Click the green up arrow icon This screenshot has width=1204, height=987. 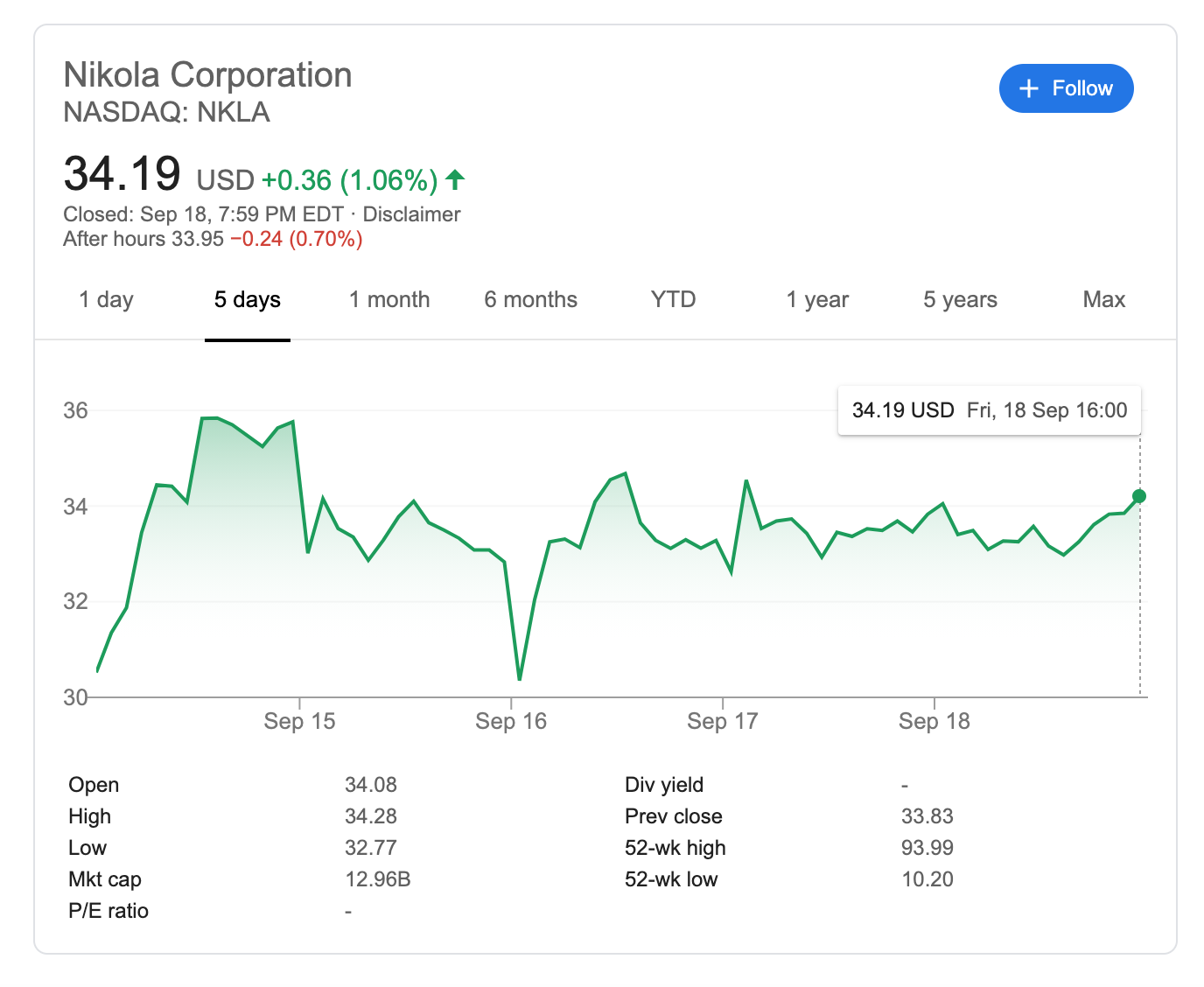pyautogui.click(x=455, y=179)
